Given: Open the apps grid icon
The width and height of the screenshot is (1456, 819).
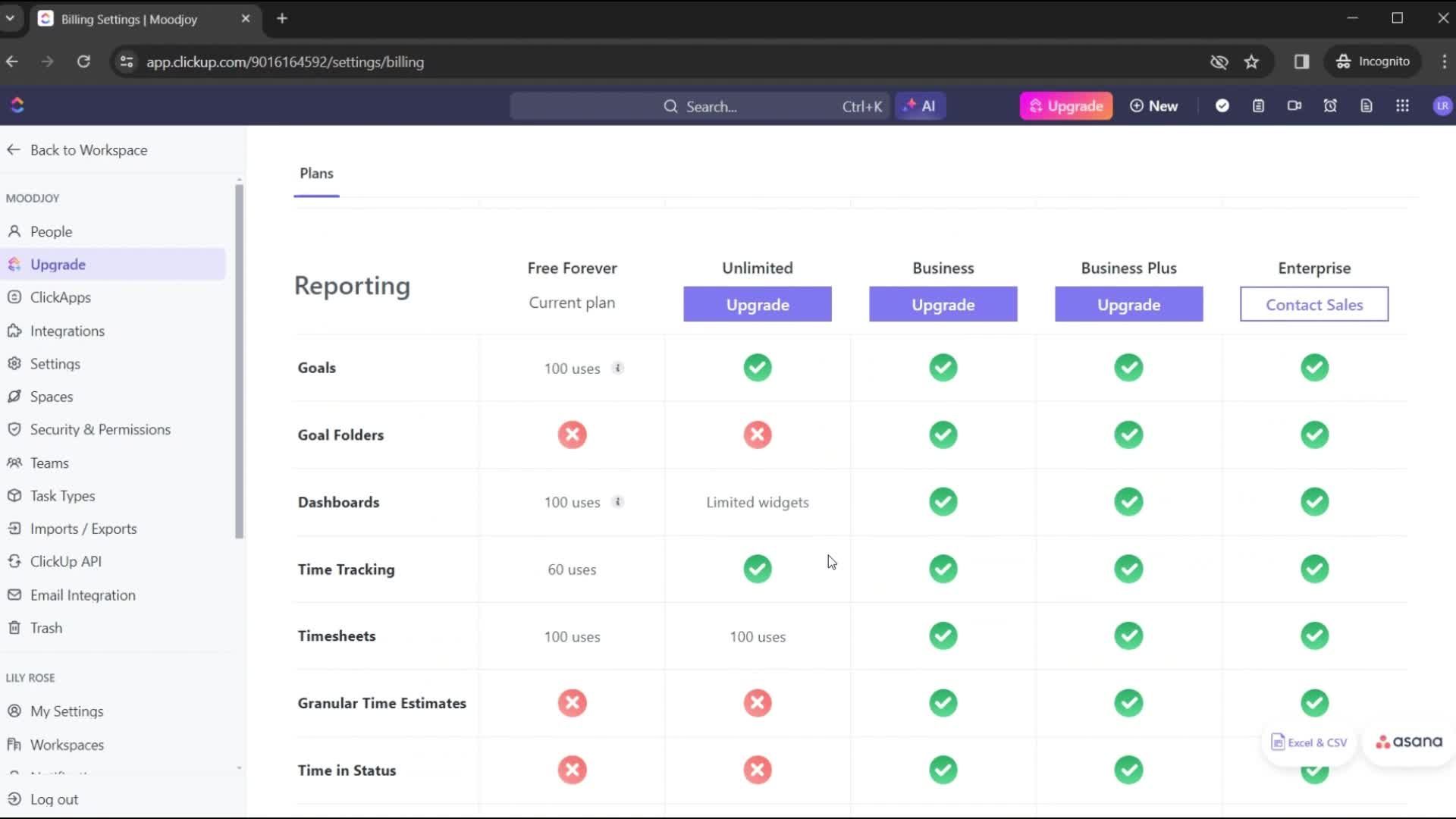Looking at the screenshot, I should point(1402,106).
